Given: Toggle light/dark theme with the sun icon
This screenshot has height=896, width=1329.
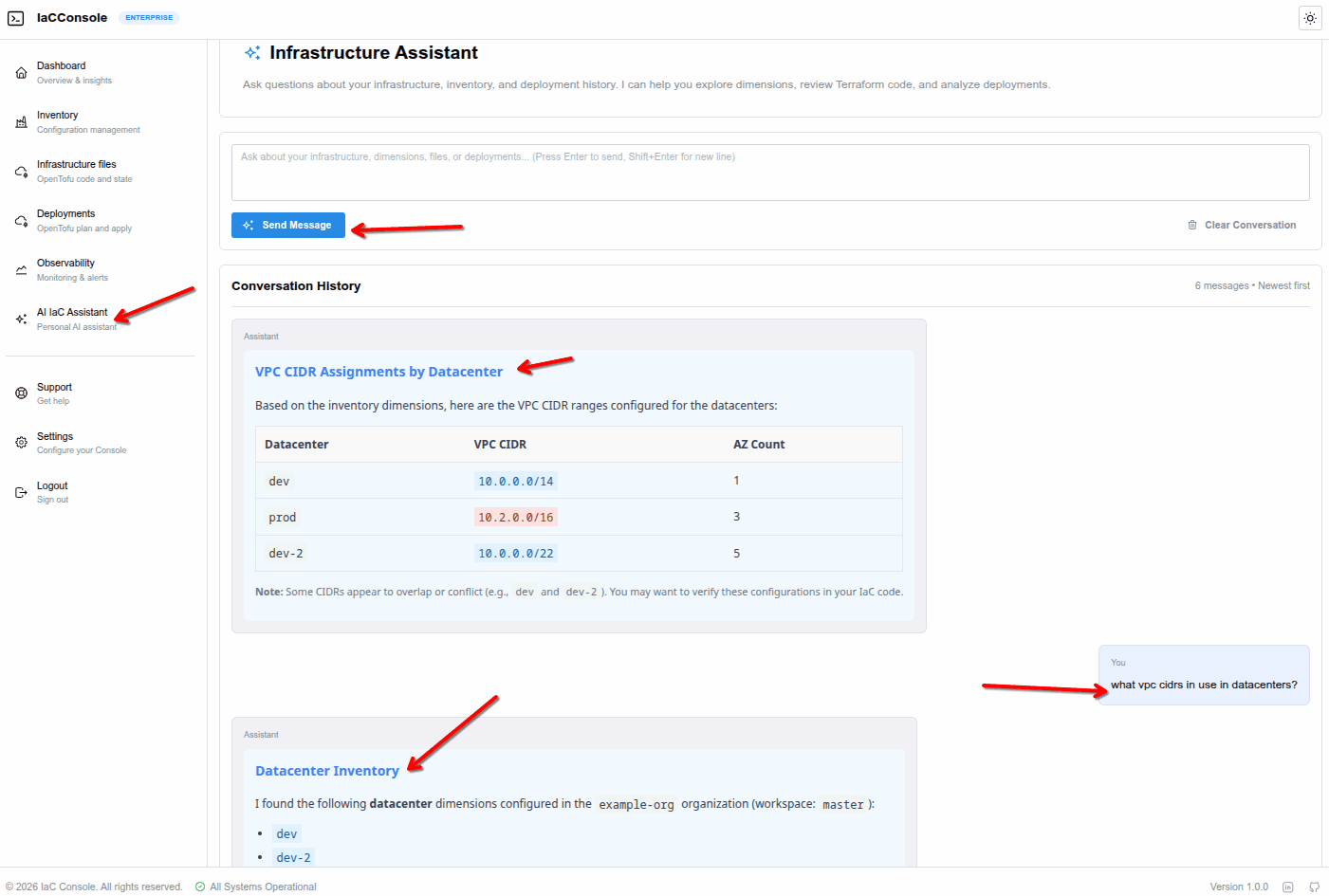Looking at the screenshot, I should [x=1310, y=18].
